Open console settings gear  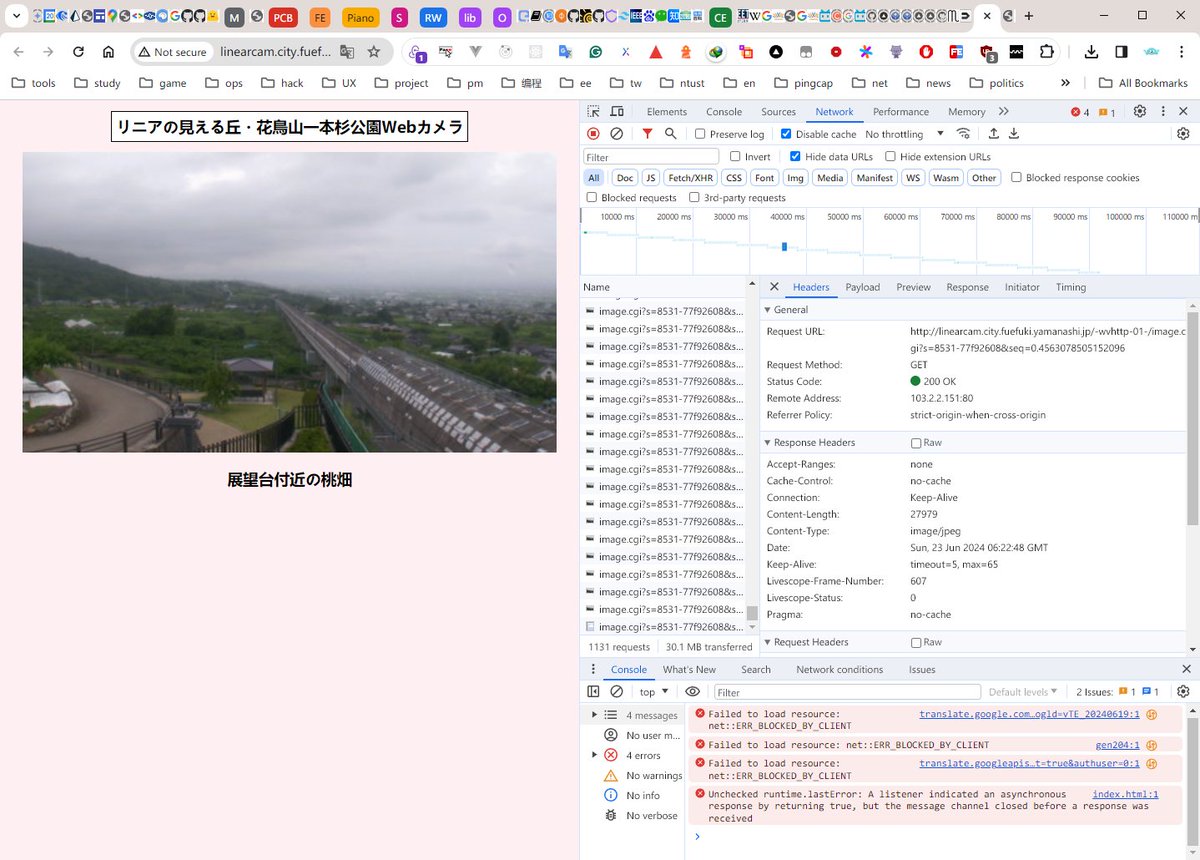[1183, 691]
